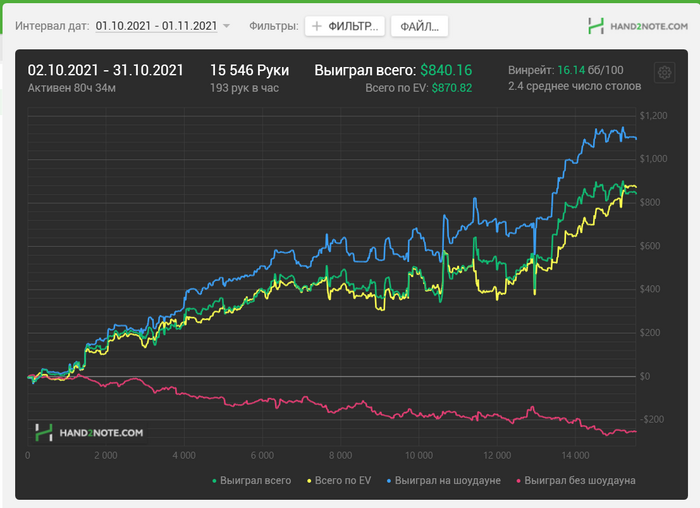The width and height of the screenshot is (700, 508).
Task: Click the $1,000 y-axis label
Action: (654, 159)
